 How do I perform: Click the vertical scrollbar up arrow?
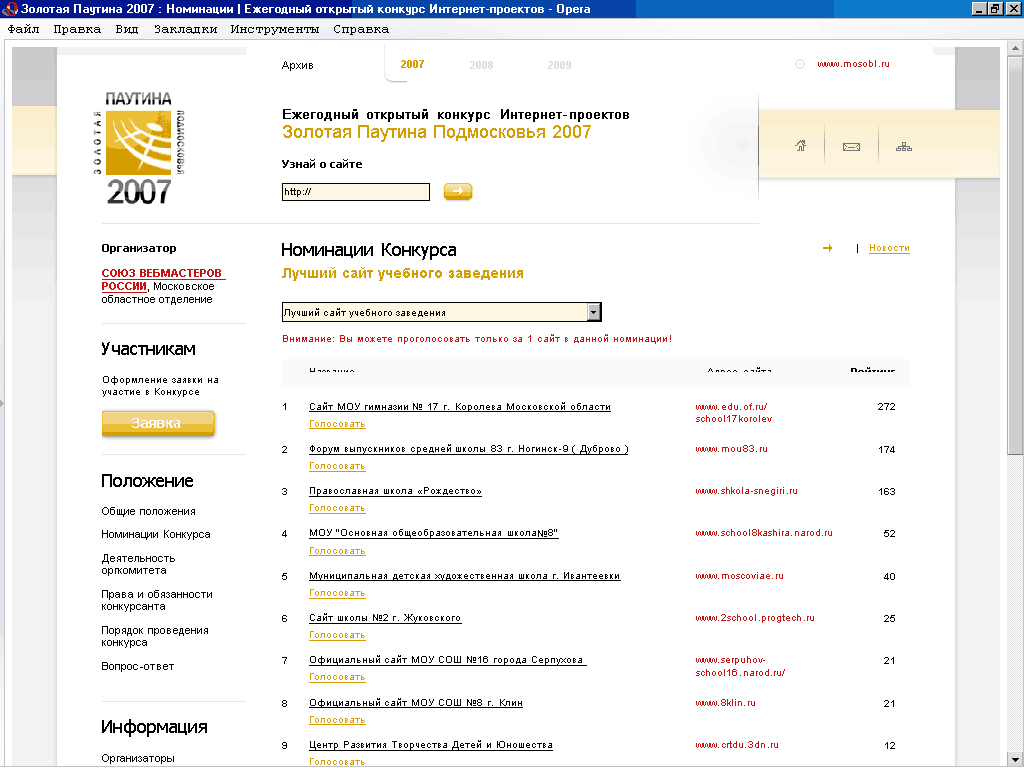point(1016,47)
